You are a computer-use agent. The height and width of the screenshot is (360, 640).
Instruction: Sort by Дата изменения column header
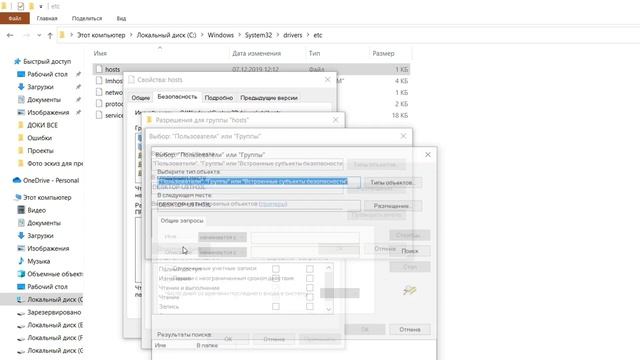pyautogui.click(x=256, y=53)
